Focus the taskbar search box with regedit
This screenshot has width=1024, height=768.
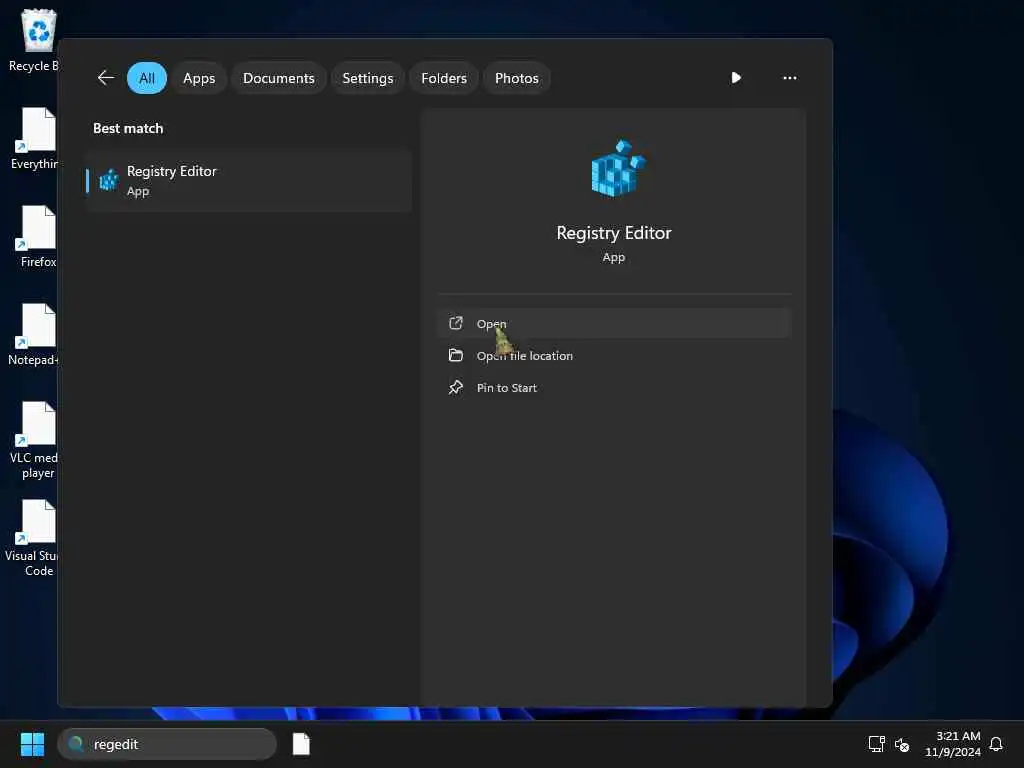pos(167,744)
